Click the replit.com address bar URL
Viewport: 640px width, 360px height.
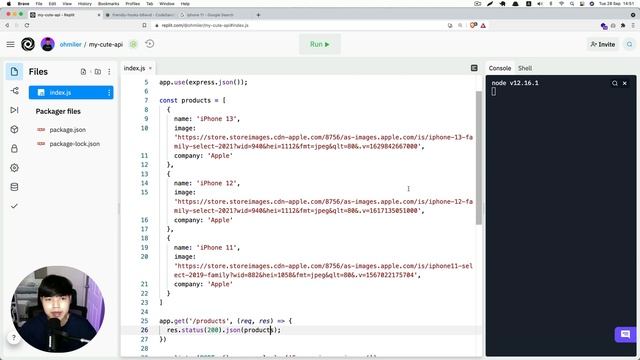click(x=205, y=25)
